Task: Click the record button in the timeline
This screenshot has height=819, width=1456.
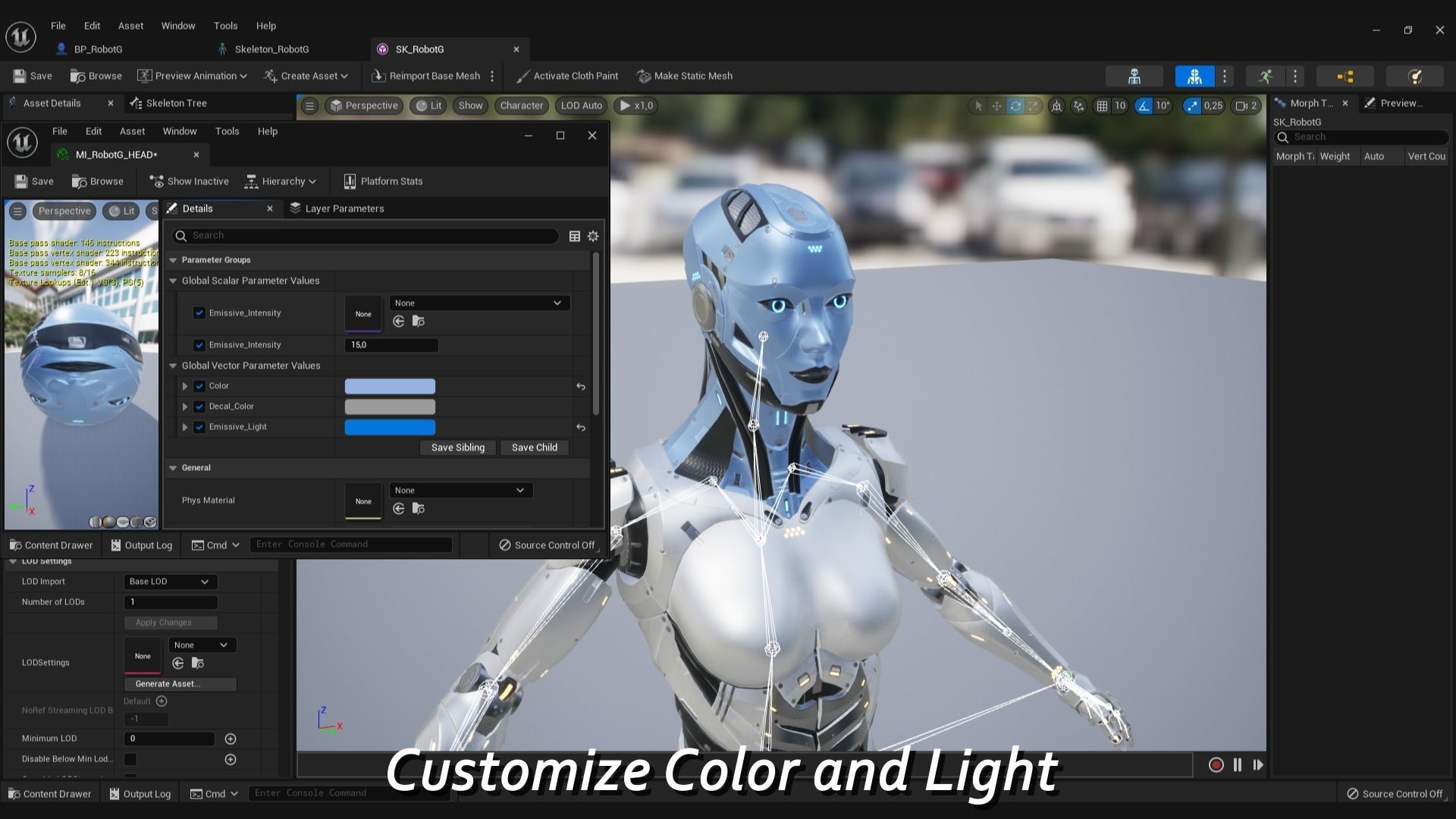Action: pos(1216,765)
